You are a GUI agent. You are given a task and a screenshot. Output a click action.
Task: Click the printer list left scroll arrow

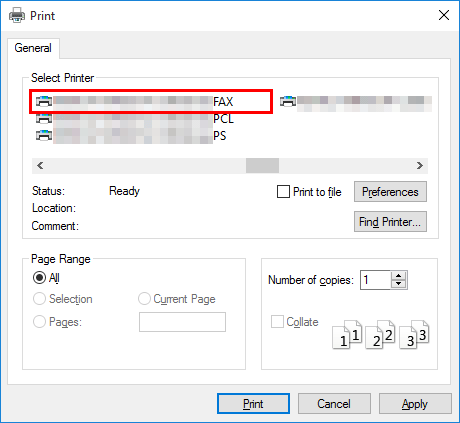pos(40,165)
